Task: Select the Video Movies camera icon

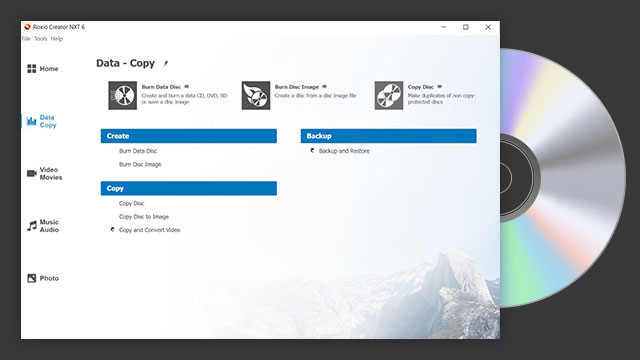Action: tap(31, 173)
